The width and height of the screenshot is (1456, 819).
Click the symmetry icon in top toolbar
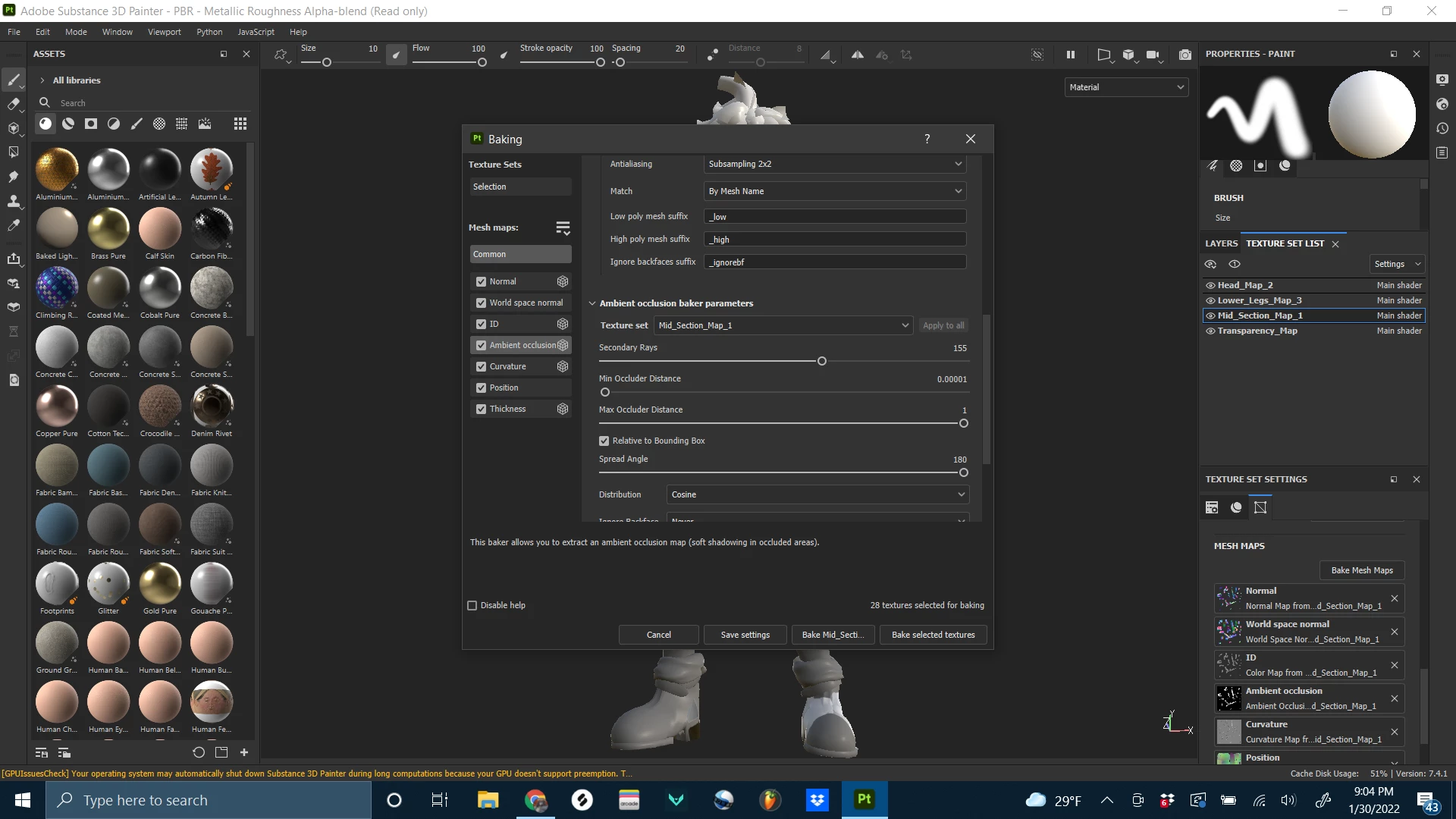[x=857, y=55]
